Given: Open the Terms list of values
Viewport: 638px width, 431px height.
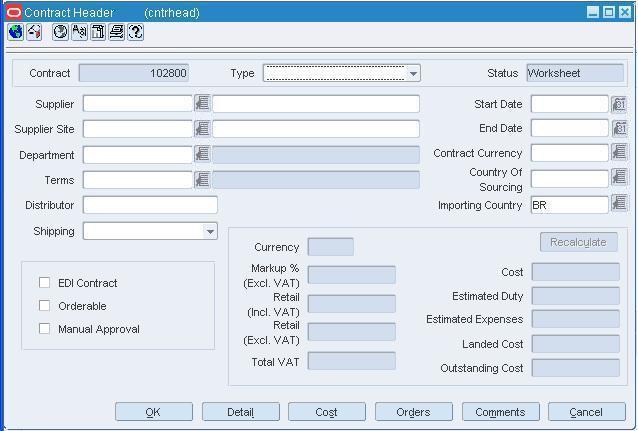Looking at the screenshot, I should click(202, 179).
